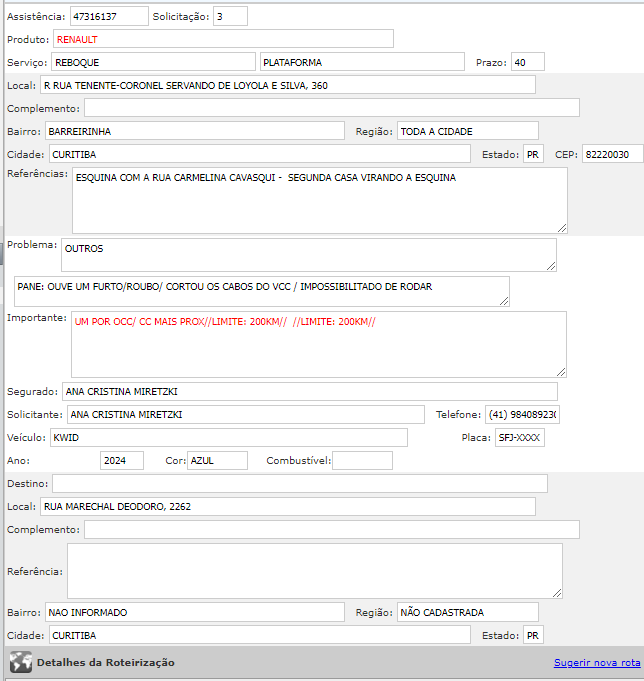
Task: Click resize grip of the Problema textarea
Action: [551, 266]
